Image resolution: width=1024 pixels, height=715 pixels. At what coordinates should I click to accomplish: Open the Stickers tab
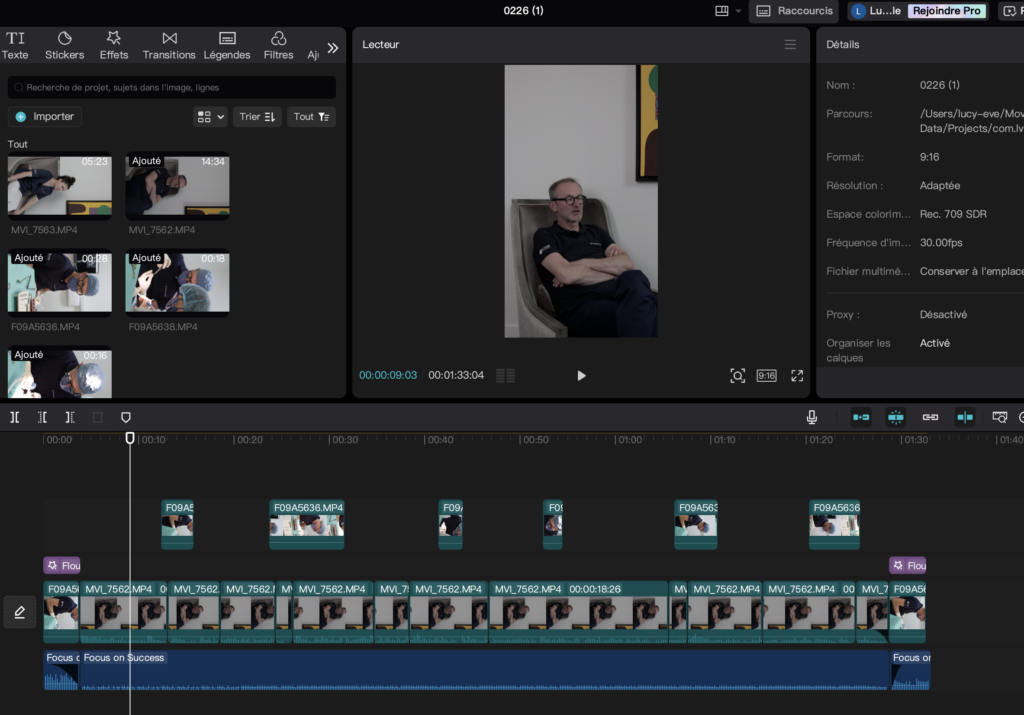pyautogui.click(x=64, y=45)
